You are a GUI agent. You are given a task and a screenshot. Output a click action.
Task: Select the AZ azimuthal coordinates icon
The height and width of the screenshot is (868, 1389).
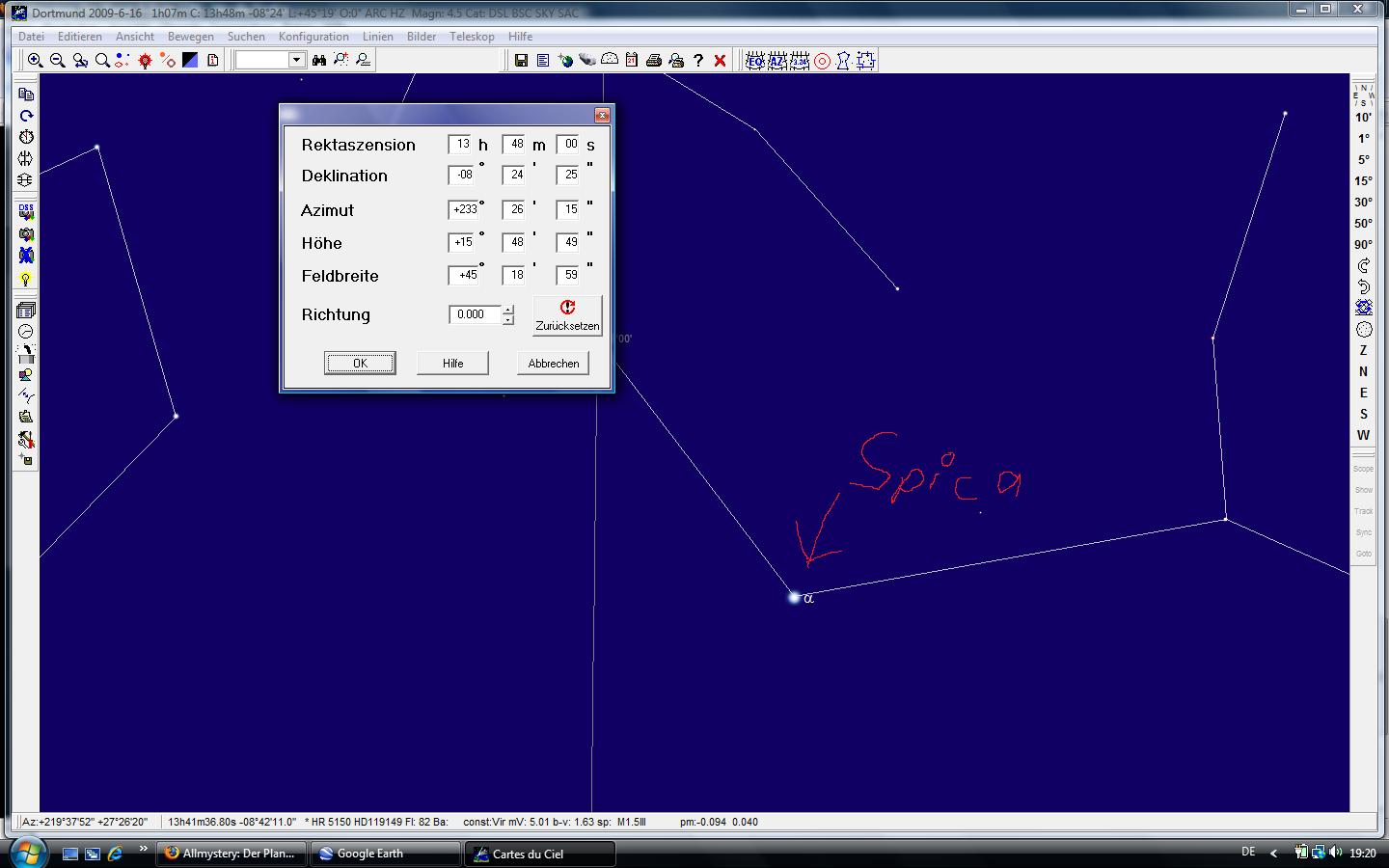click(x=777, y=61)
